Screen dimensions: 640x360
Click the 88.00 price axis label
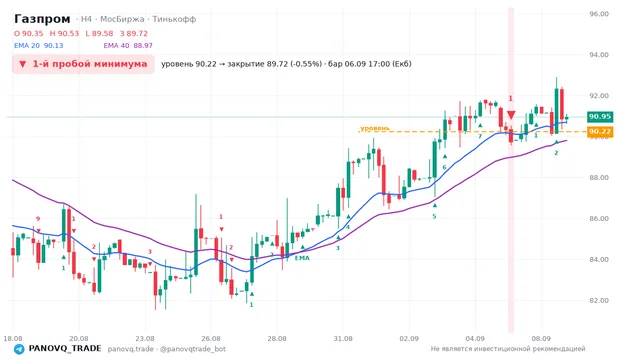[x=599, y=178]
